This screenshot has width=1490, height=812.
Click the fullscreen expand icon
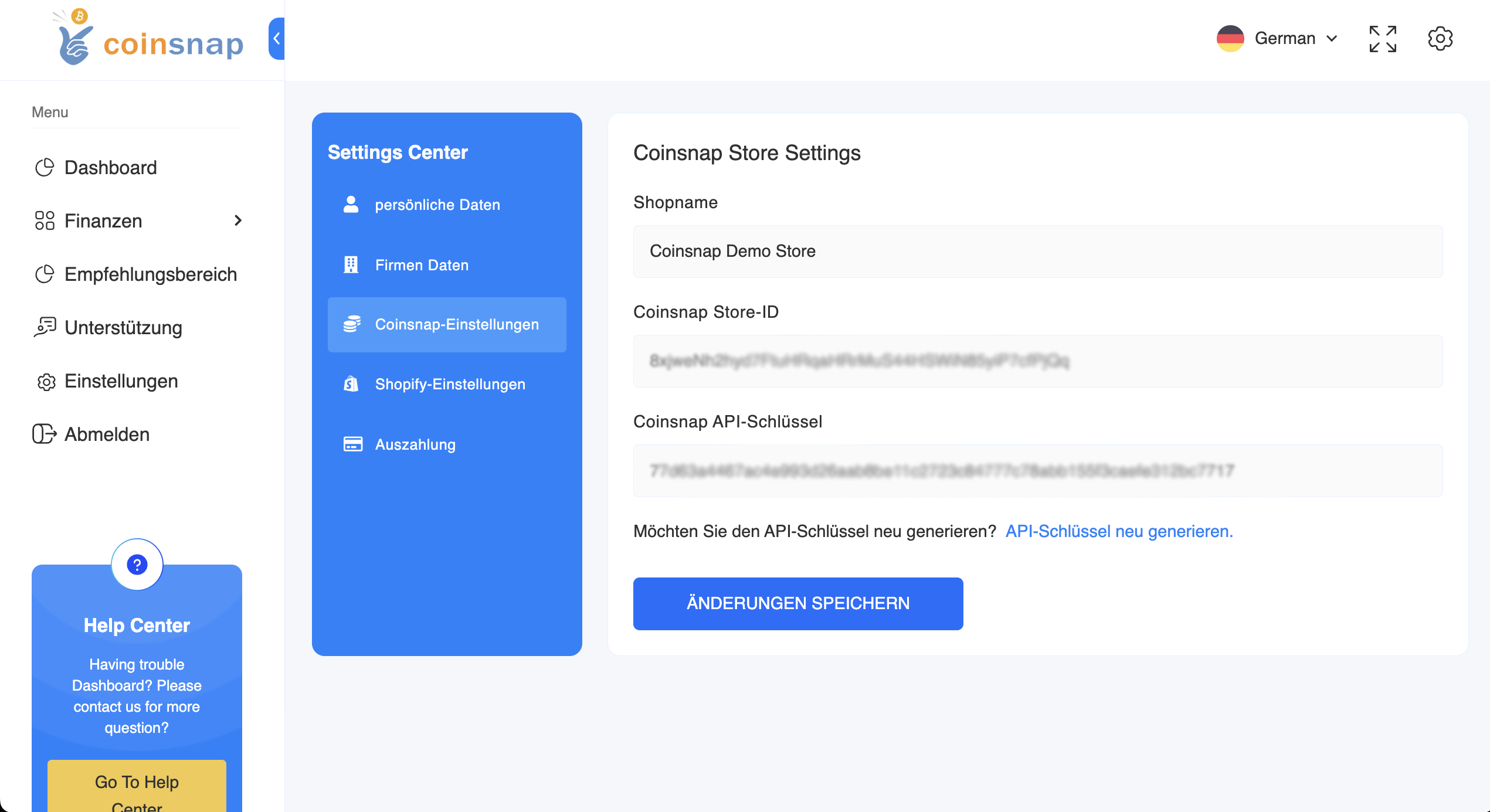coord(1383,39)
